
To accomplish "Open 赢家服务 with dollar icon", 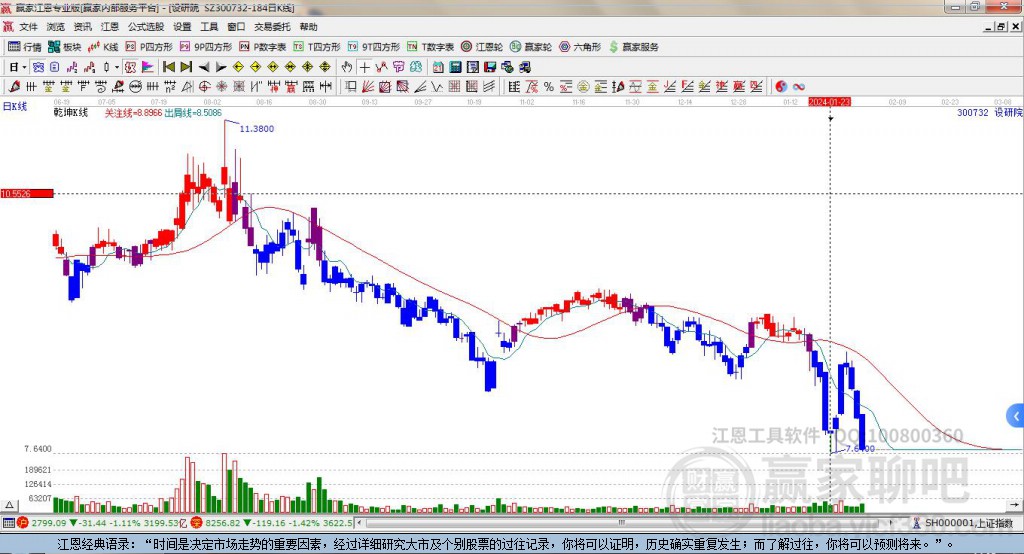I will [633, 47].
